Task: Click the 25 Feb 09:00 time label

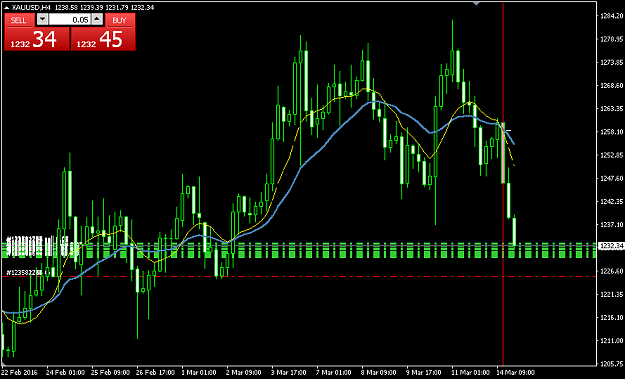Action: pyautogui.click(x=110, y=373)
